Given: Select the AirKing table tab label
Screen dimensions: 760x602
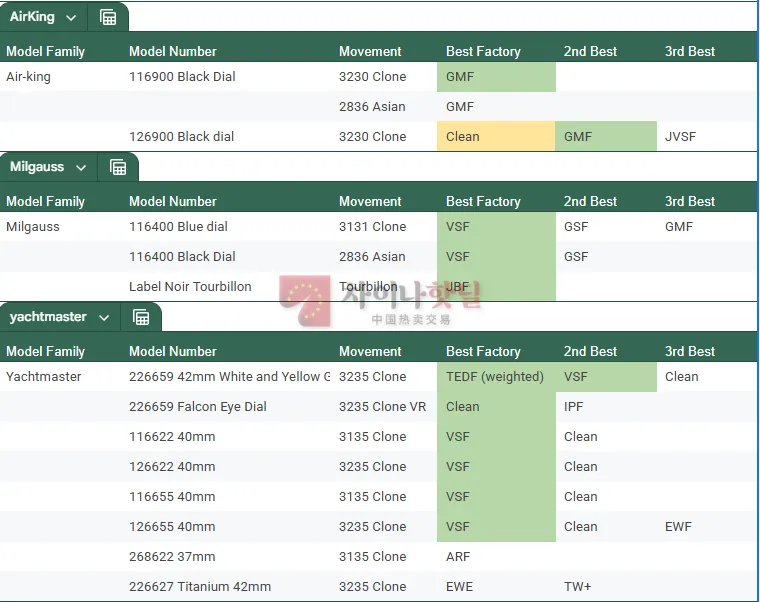Looking at the screenshot, I should [32, 17].
